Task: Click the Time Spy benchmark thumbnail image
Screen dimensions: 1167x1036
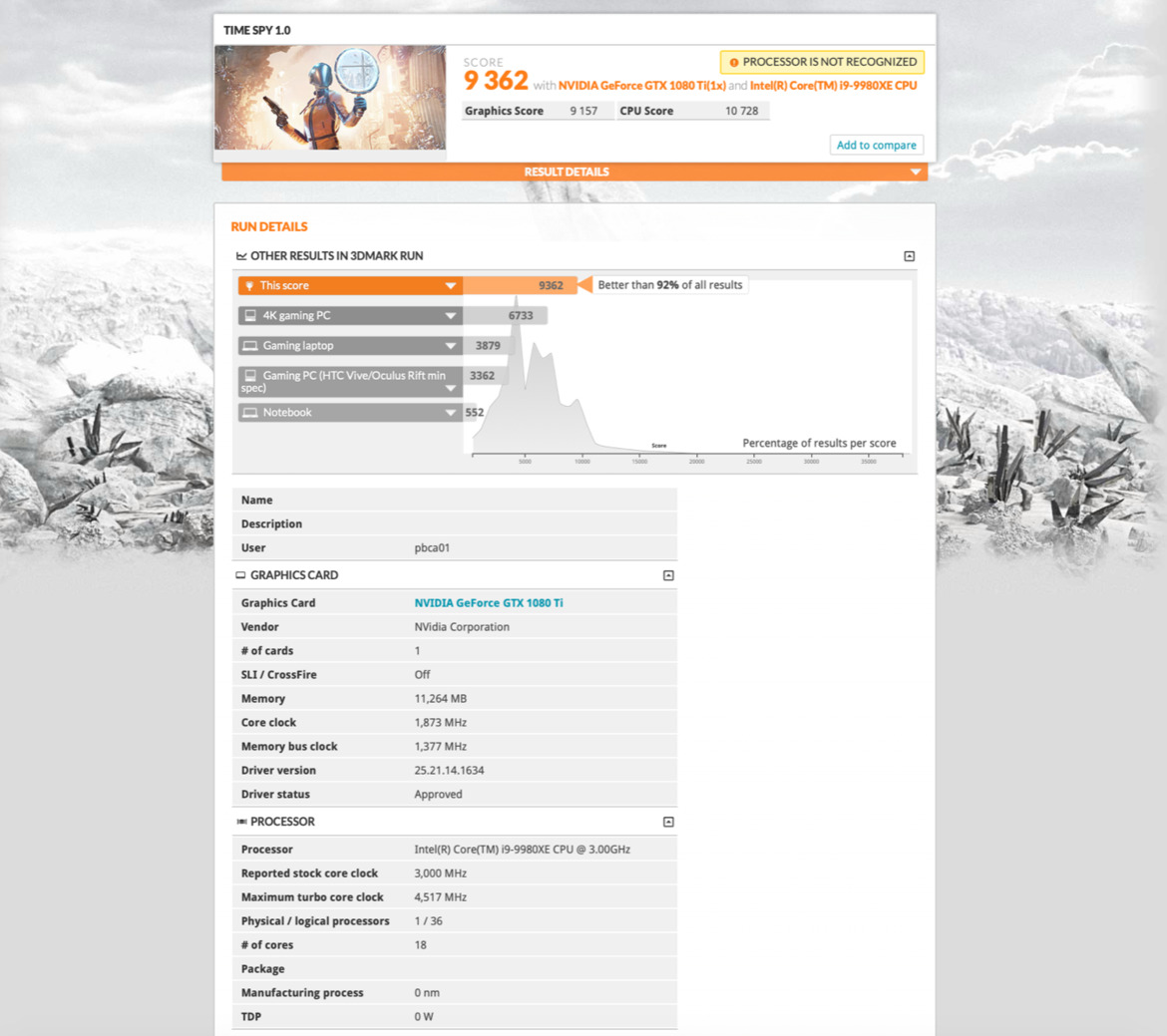Action: pos(330,98)
